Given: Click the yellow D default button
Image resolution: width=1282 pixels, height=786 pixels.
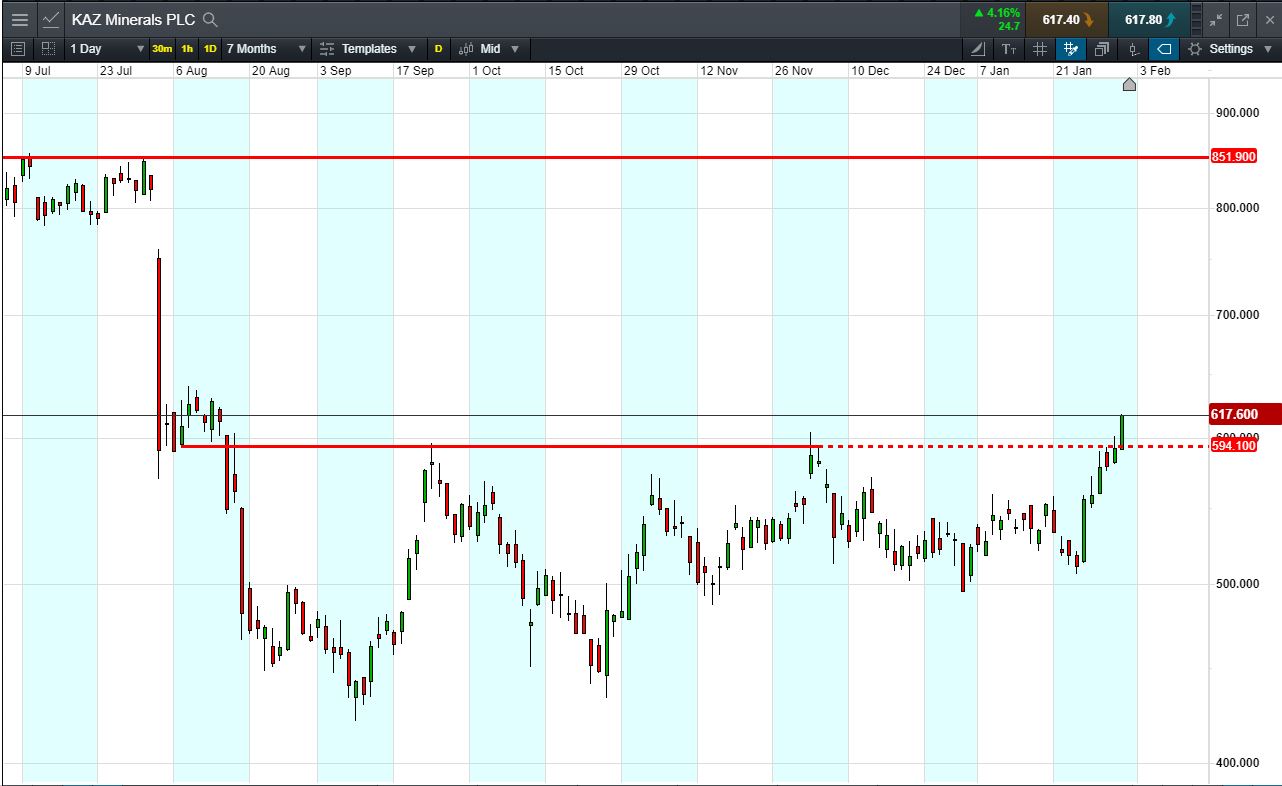Looking at the screenshot, I should (438, 48).
